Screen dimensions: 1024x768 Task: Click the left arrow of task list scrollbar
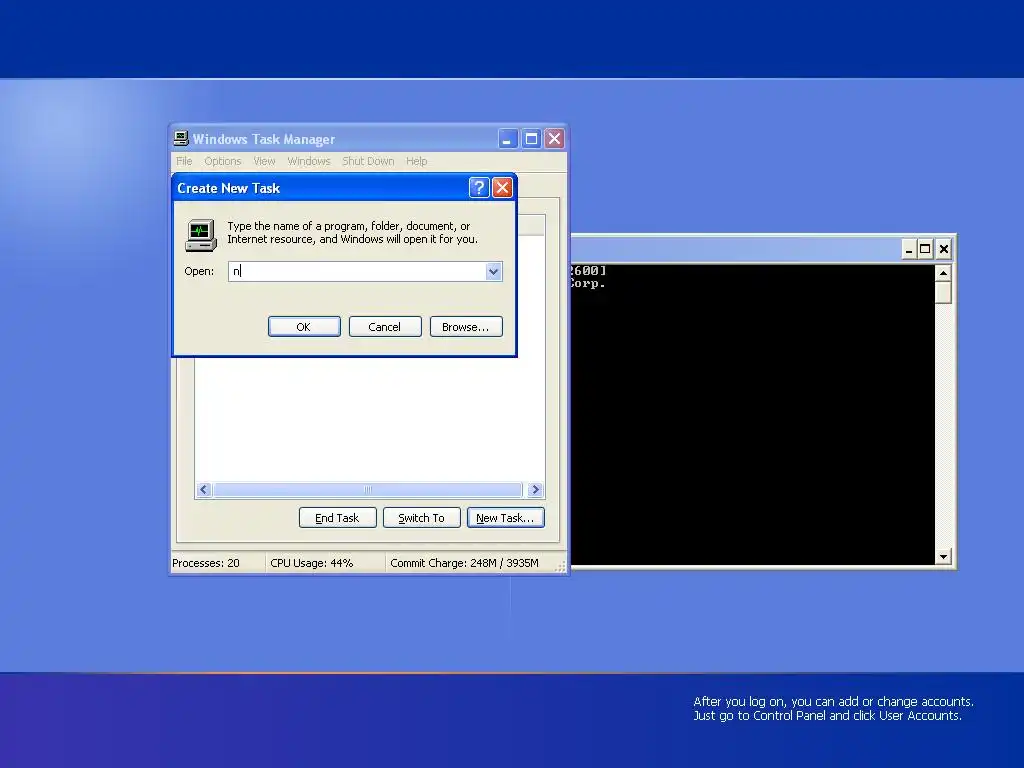204,490
